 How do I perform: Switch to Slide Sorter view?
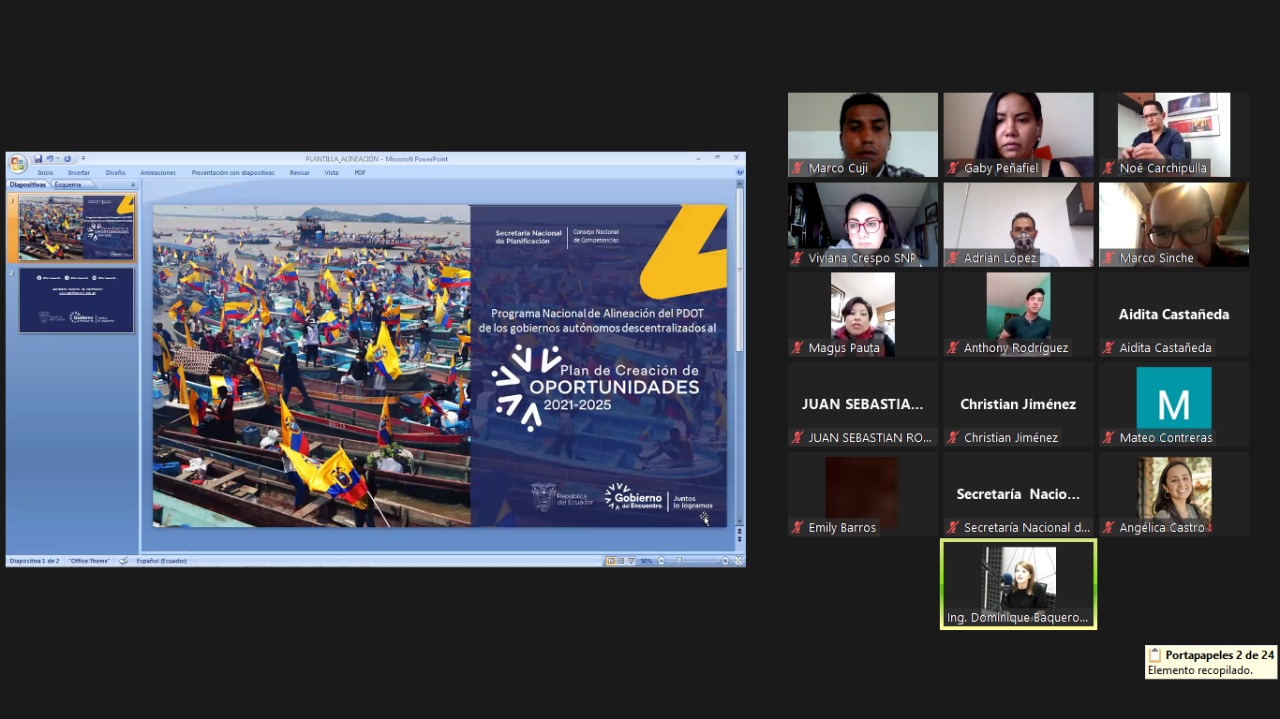pos(621,561)
